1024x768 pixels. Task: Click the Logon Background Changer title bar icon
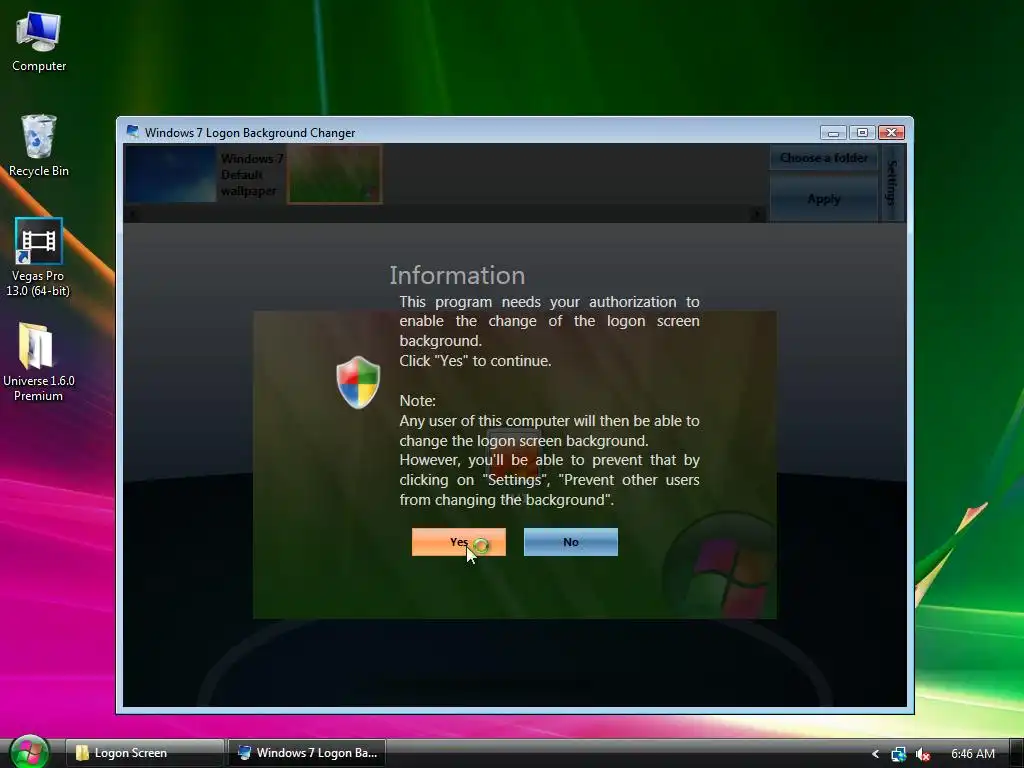point(133,132)
